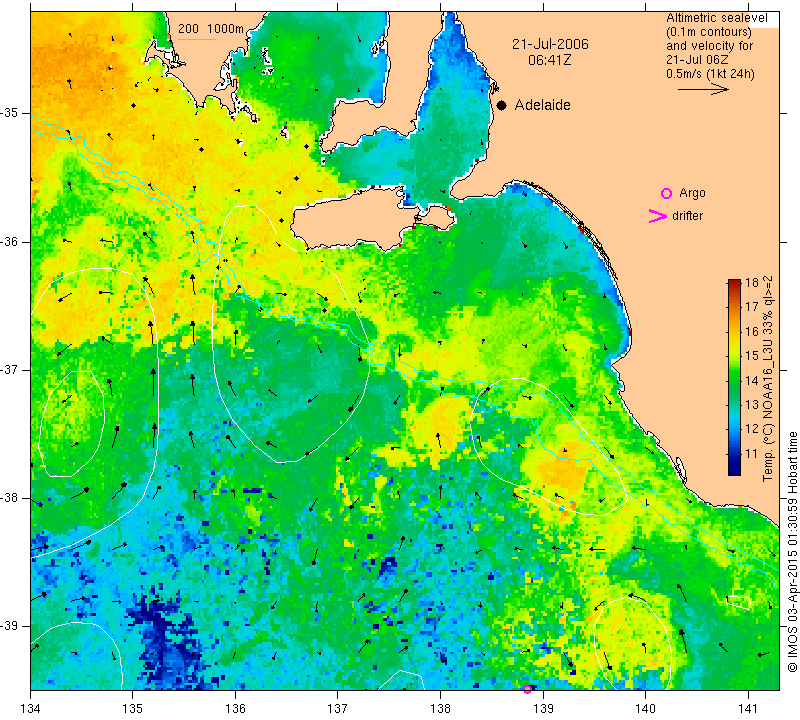Click the 141 longitude axis label

(x=748, y=709)
